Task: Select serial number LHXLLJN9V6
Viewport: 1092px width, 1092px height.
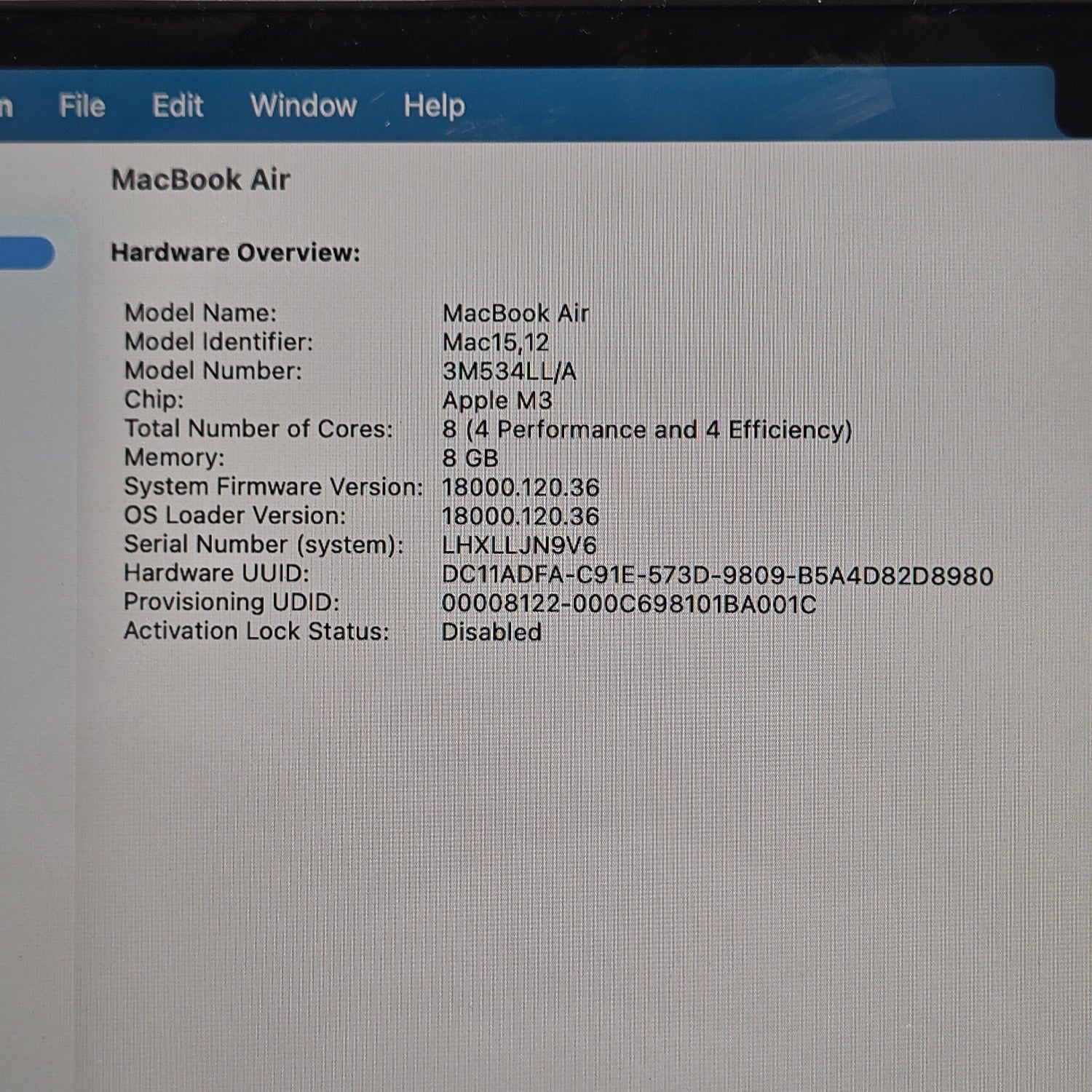Action: tap(520, 545)
